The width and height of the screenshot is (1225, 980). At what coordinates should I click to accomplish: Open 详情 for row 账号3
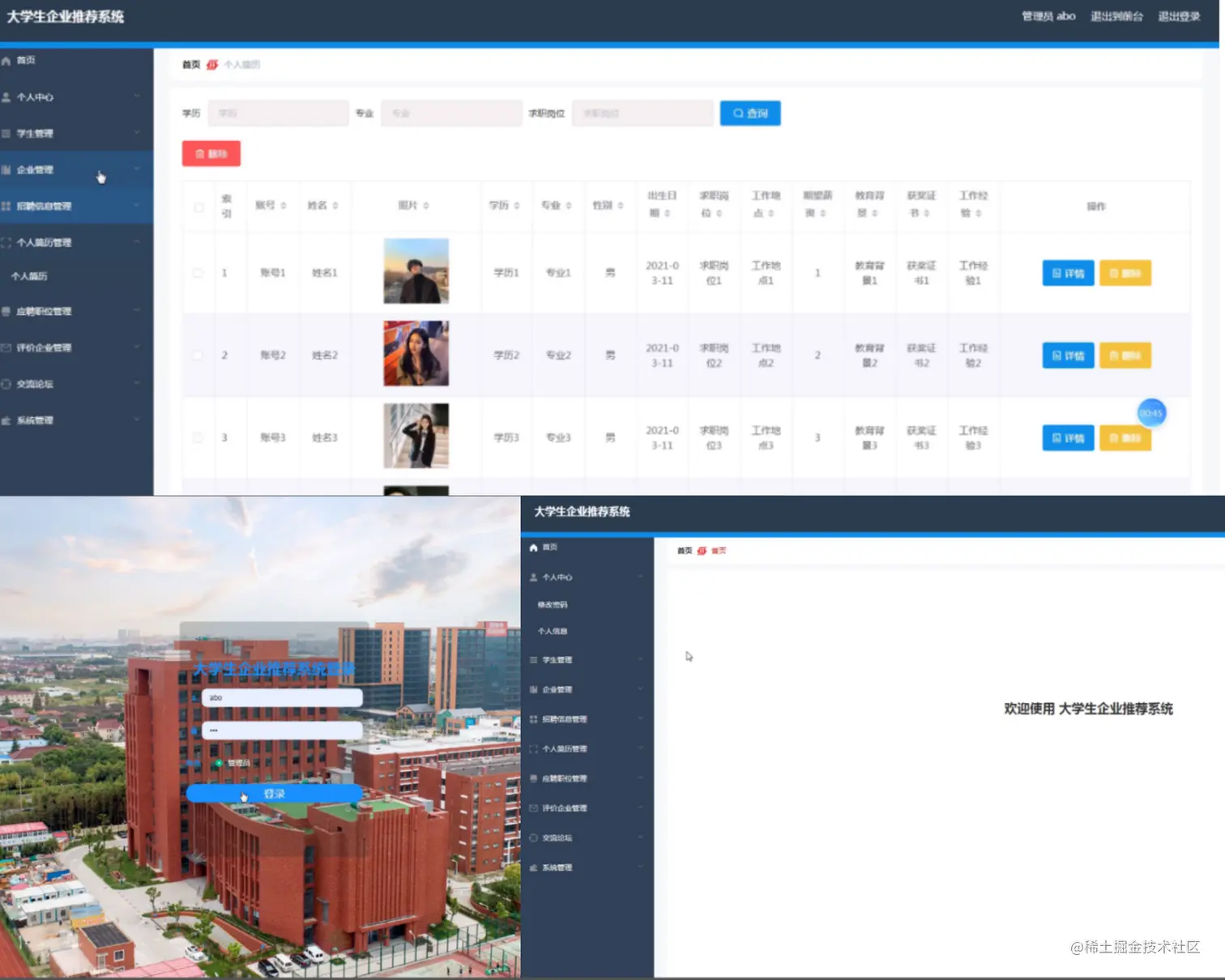pyautogui.click(x=1068, y=438)
